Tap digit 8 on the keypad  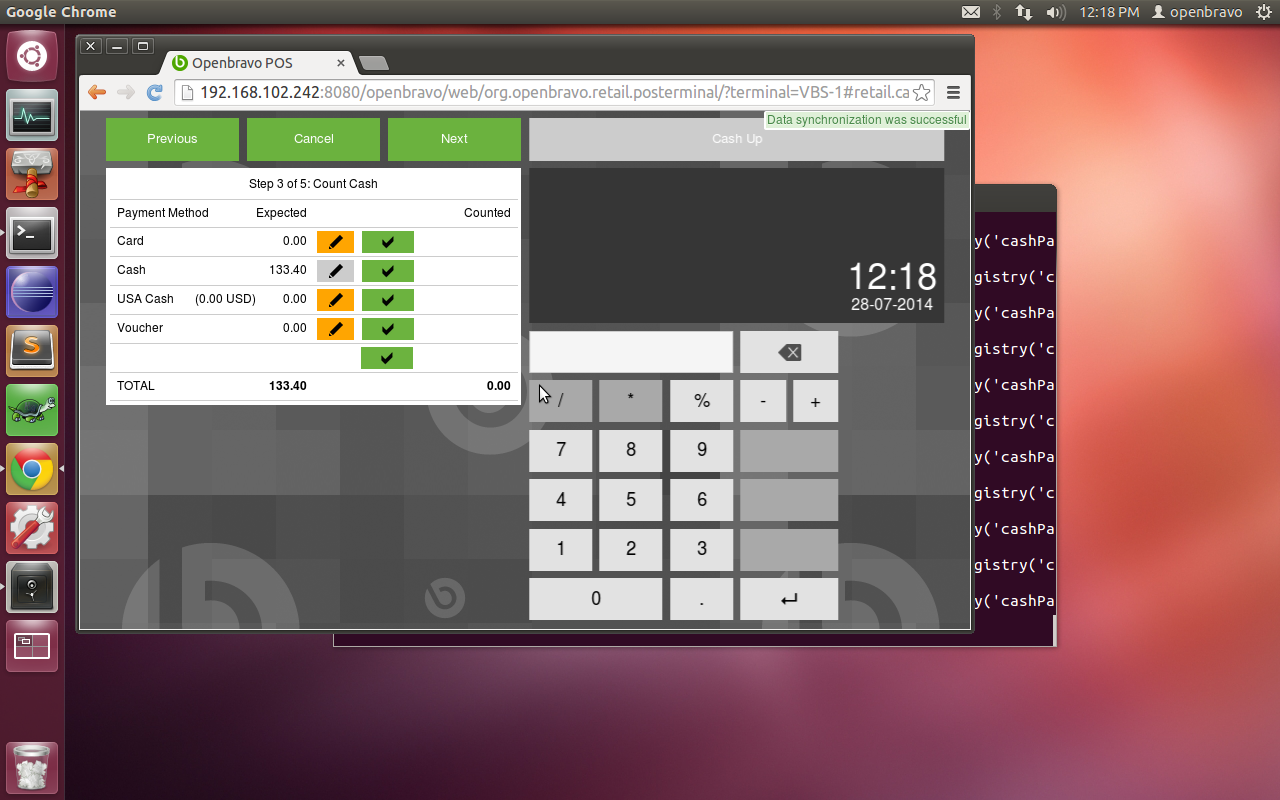point(630,450)
